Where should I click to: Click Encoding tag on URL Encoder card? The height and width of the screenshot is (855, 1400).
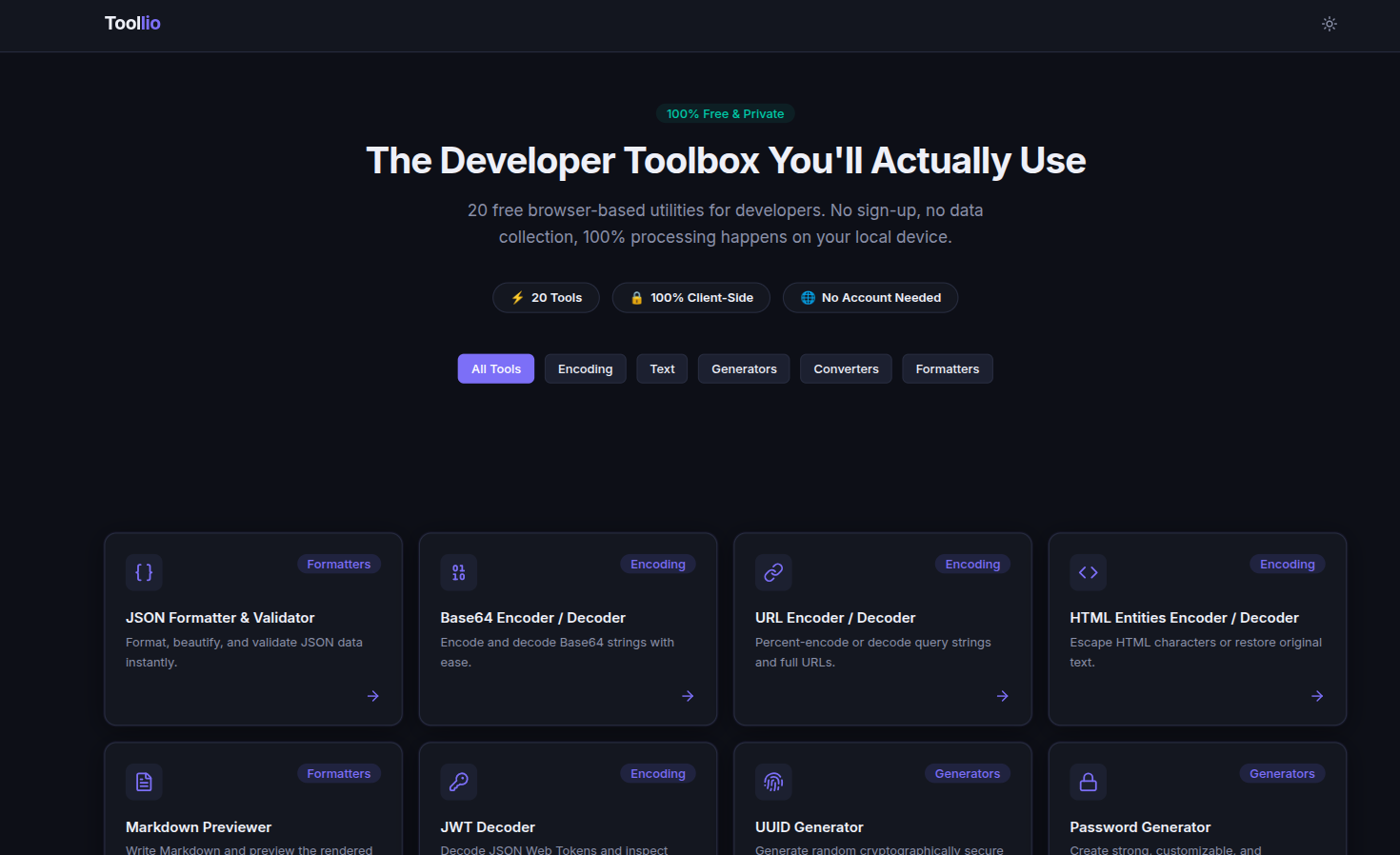972,565
